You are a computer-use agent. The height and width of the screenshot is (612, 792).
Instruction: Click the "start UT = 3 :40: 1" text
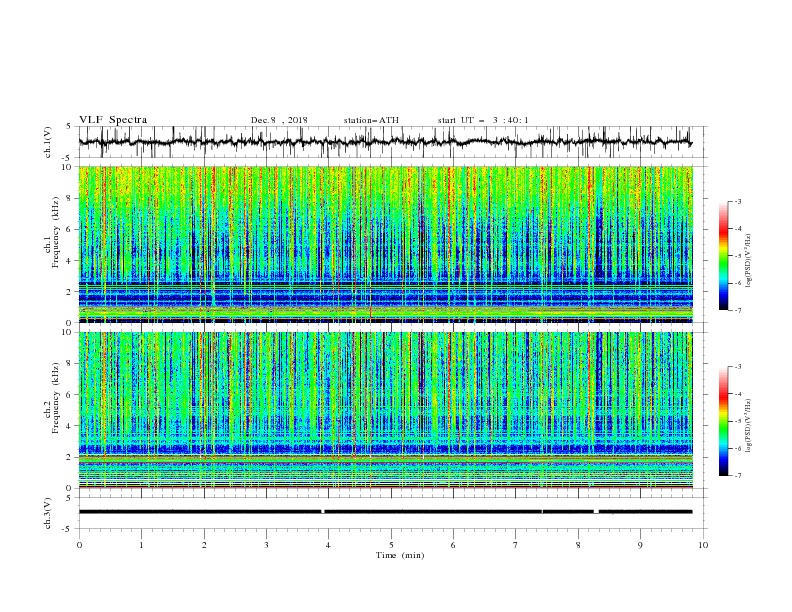click(483, 120)
